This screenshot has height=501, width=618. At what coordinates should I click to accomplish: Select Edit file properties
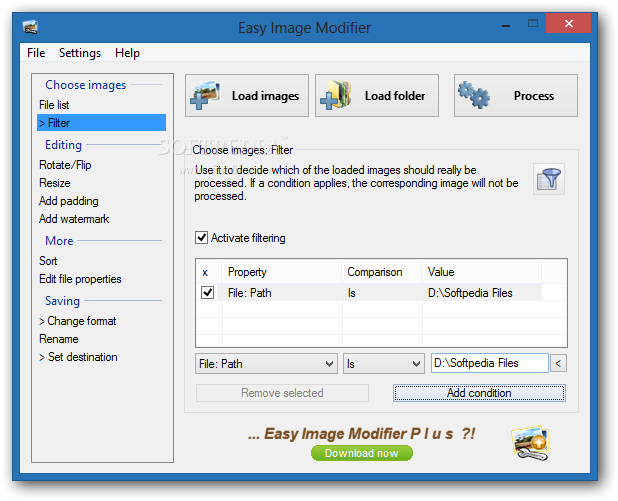click(x=80, y=279)
